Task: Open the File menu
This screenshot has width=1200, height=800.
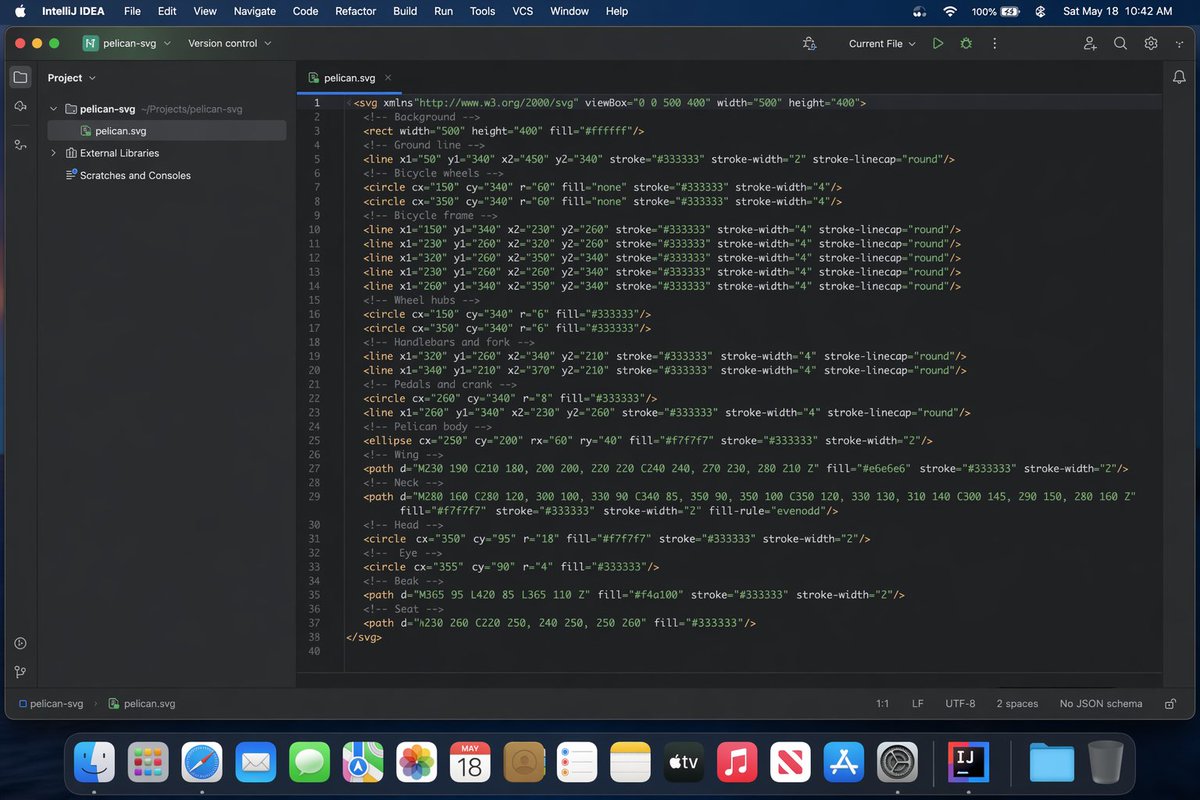Action: click(132, 11)
